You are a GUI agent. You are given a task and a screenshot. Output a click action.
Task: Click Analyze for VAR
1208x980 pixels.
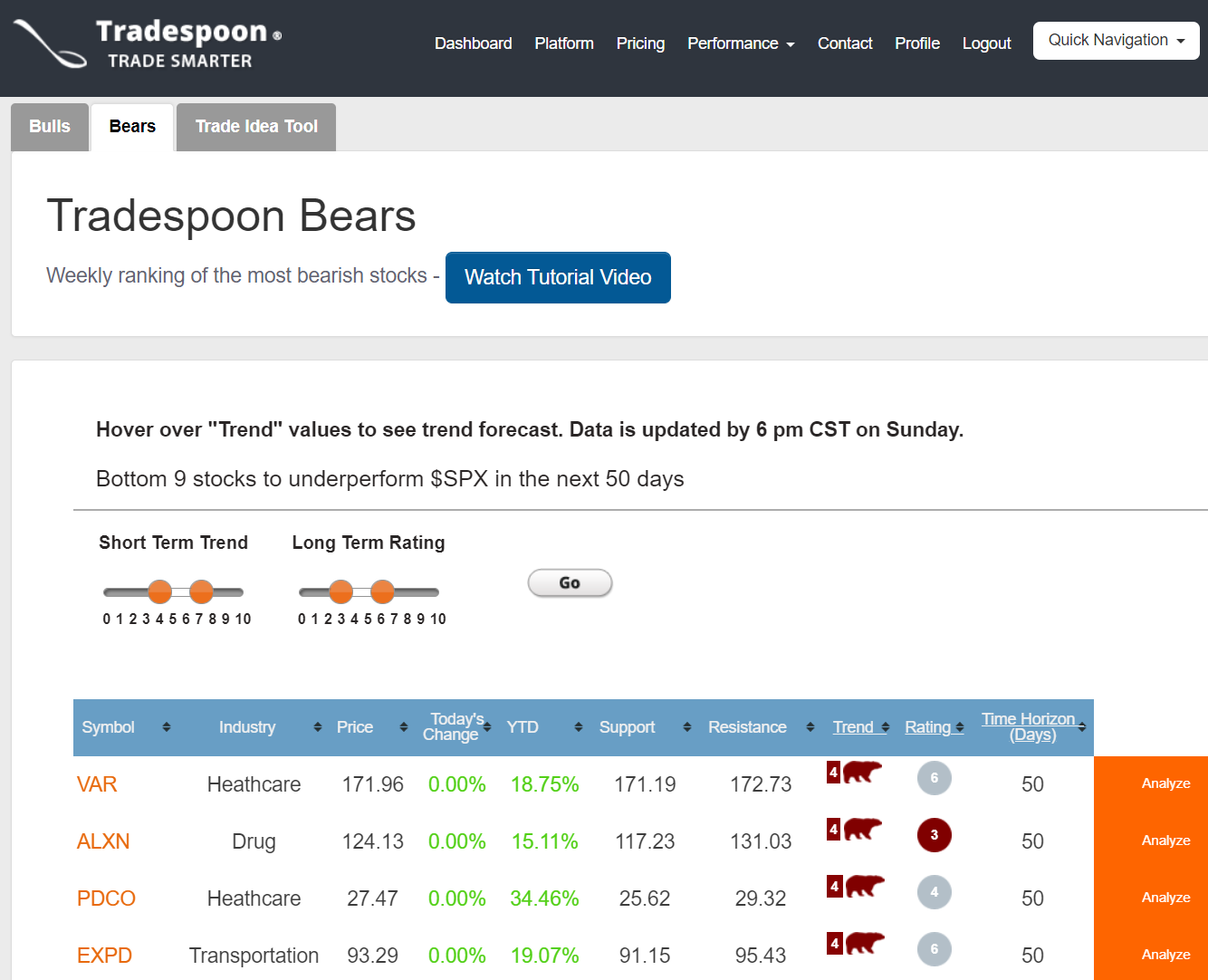click(1165, 783)
